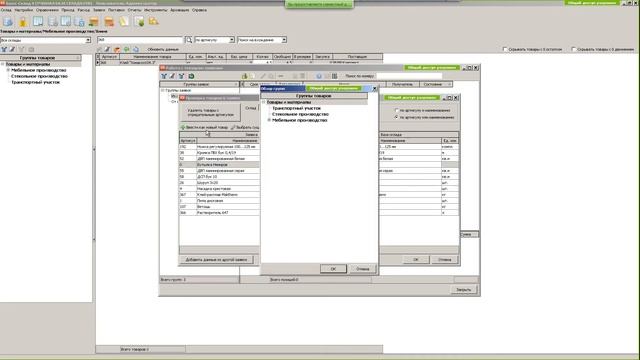Click the orange box icon with green arrow
The image size is (640, 360).
(94, 22)
